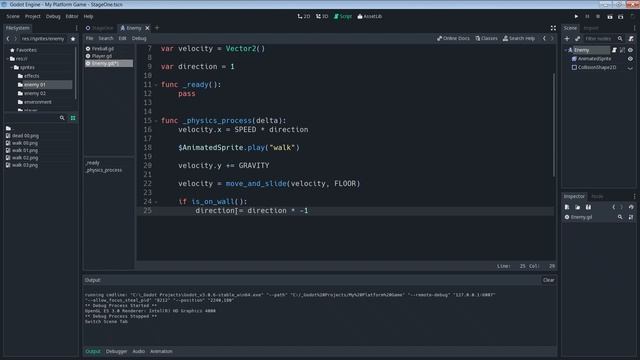Play the project with the play button

(x=576, y=16)
